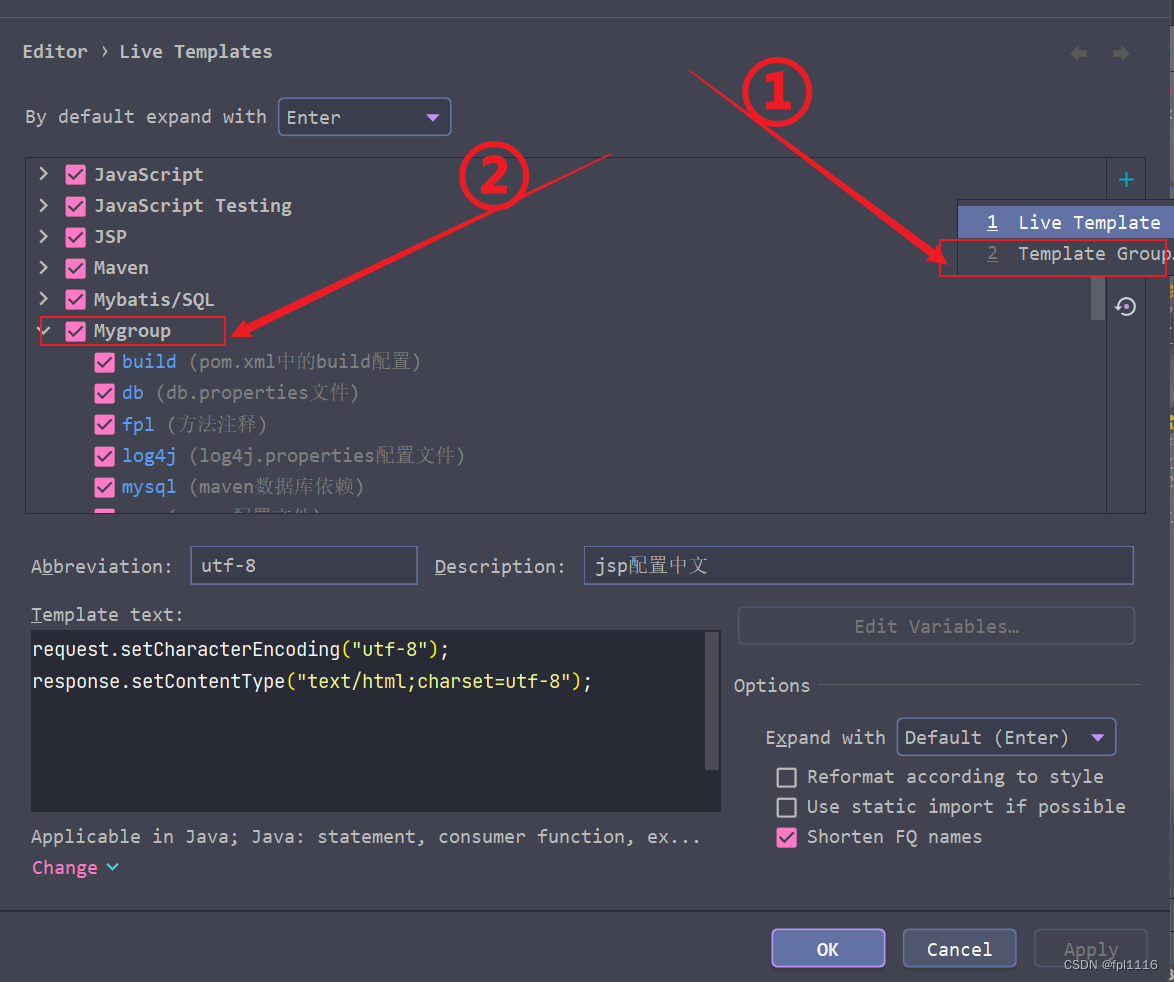
Task: Click the Editor breadcrumb link
Action: tap(55, 52)
